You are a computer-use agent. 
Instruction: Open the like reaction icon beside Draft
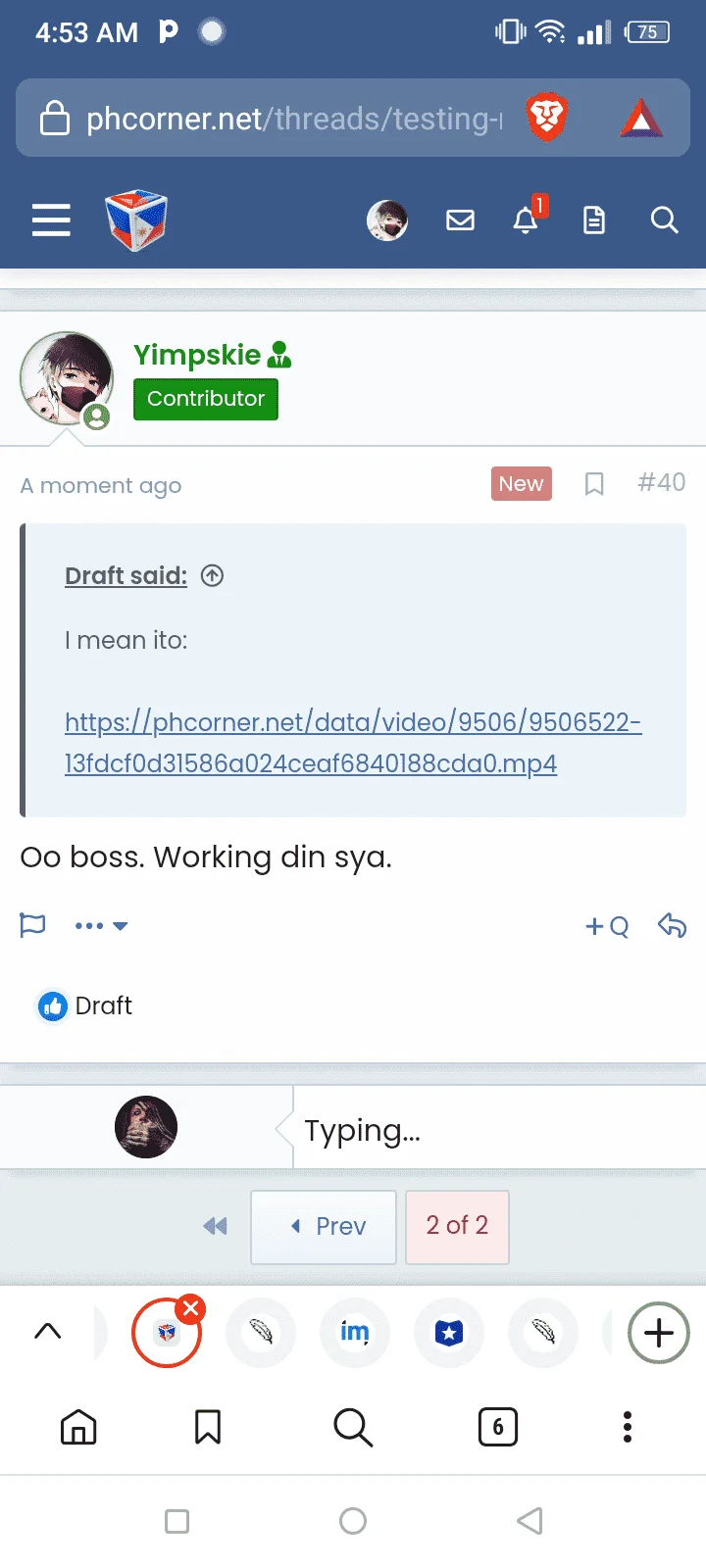click(52, 1005)
